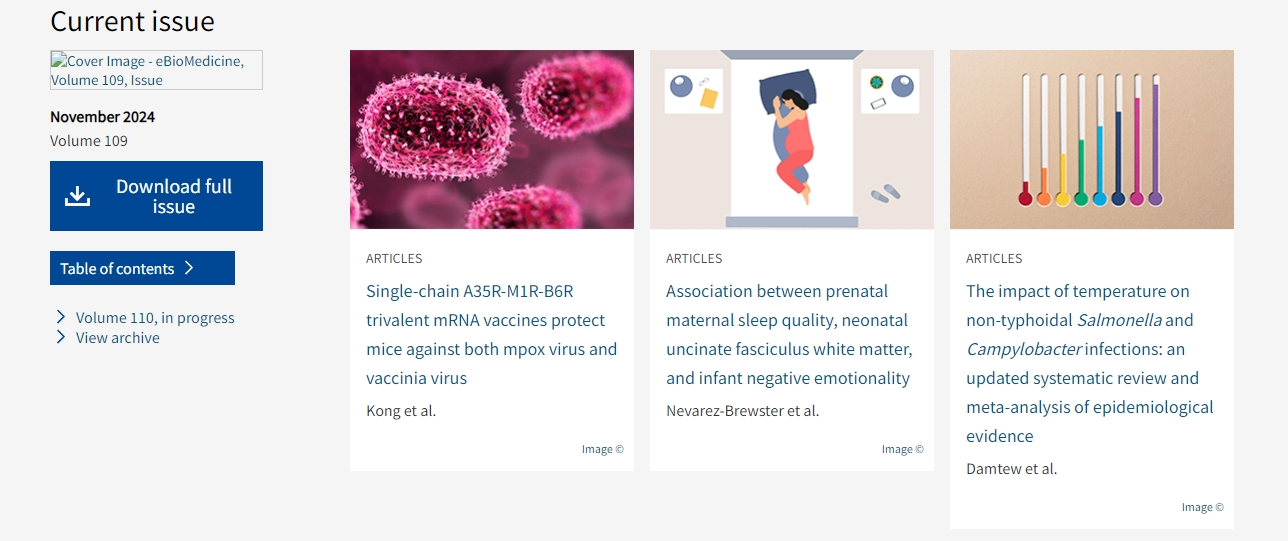
Task: Click the Kong et al. author line
Action: pos(401,410)
